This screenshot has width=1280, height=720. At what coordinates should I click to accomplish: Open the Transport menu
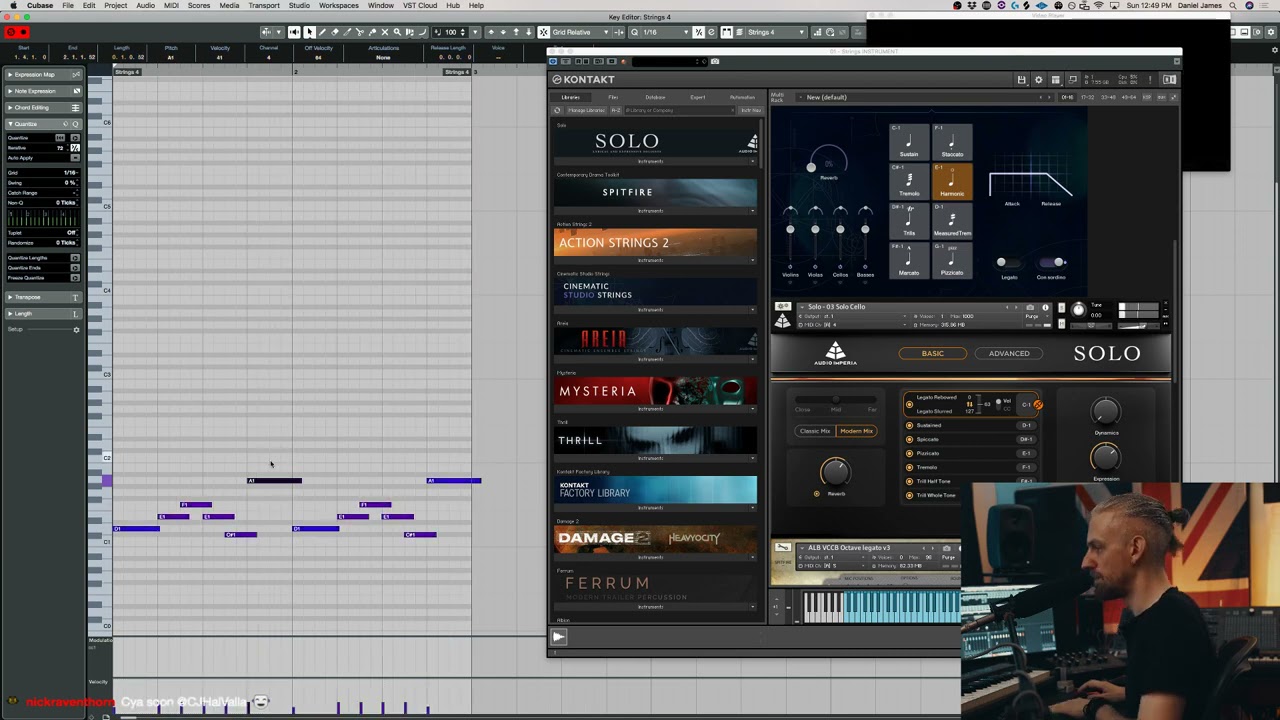click(264, 6)
